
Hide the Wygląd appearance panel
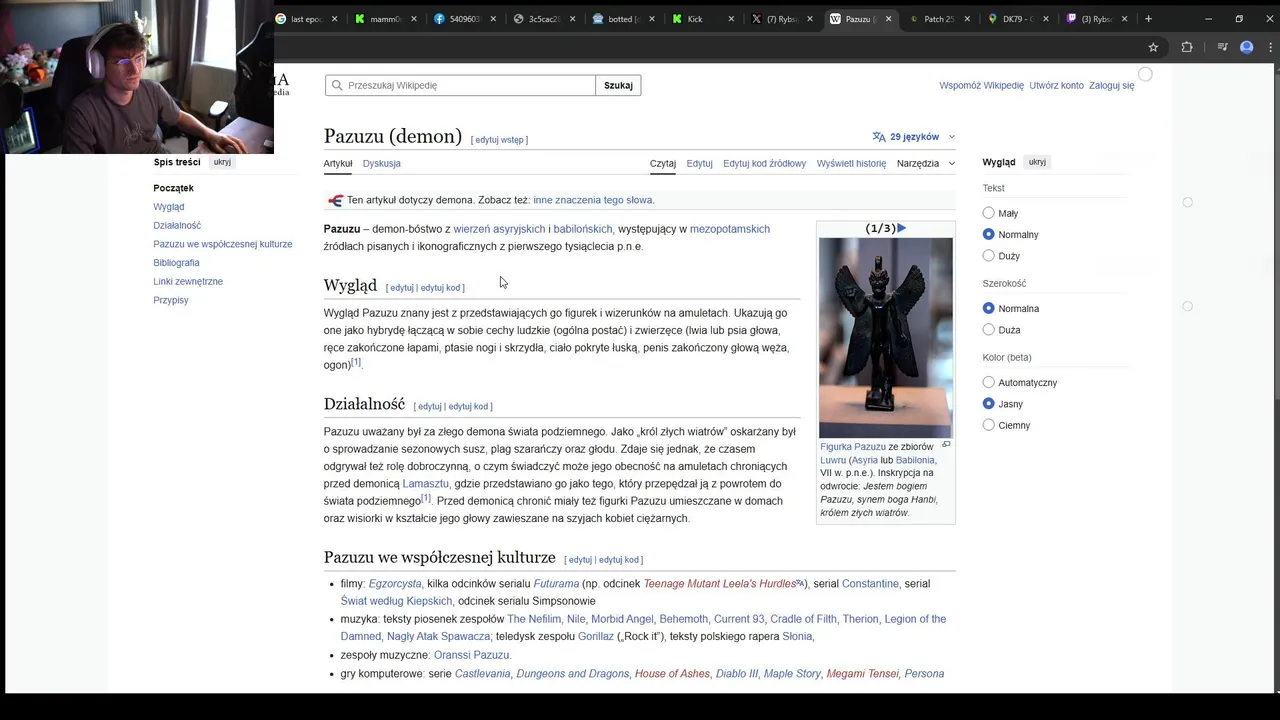[x=1037, y=162]
